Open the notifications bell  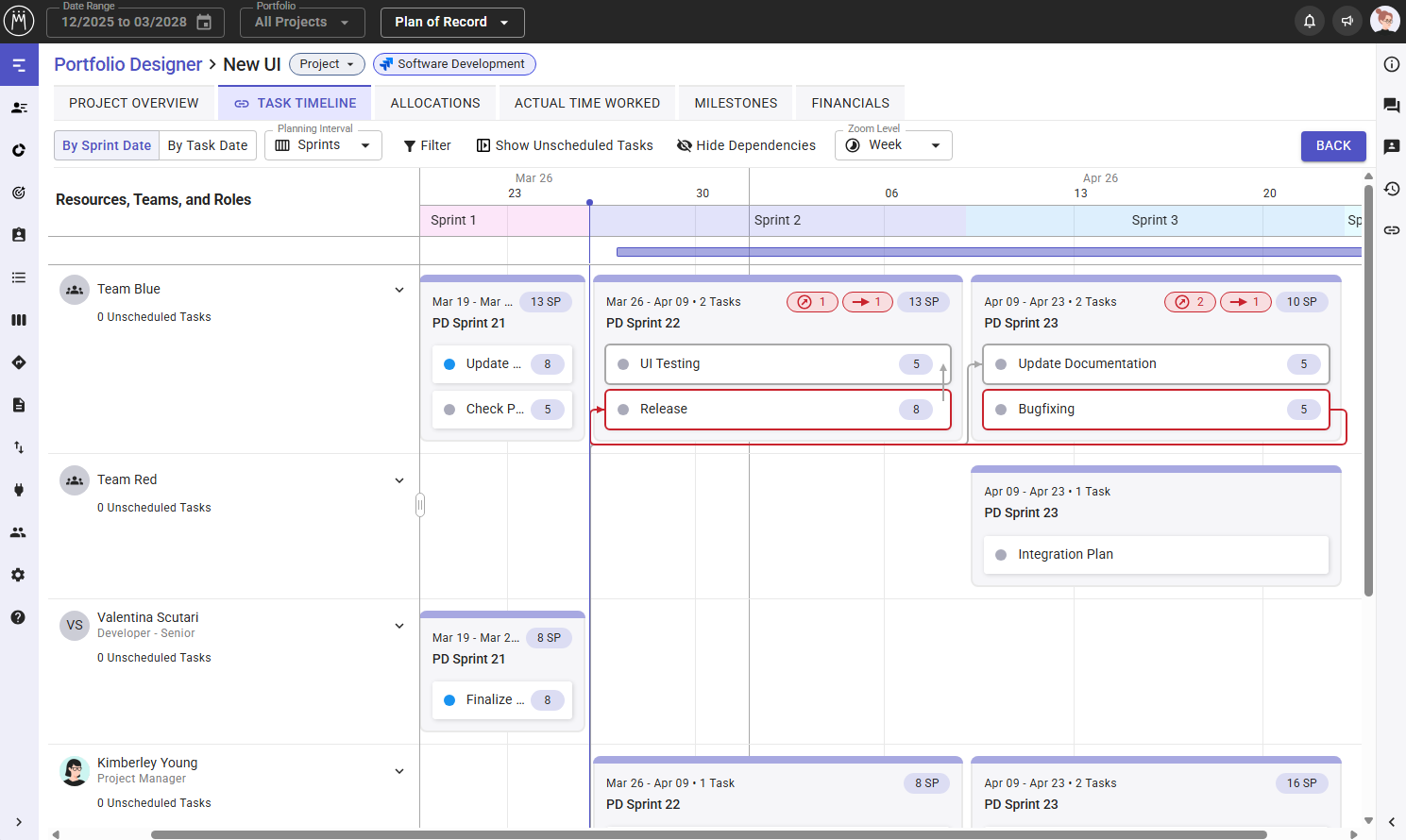(1310, 20)
